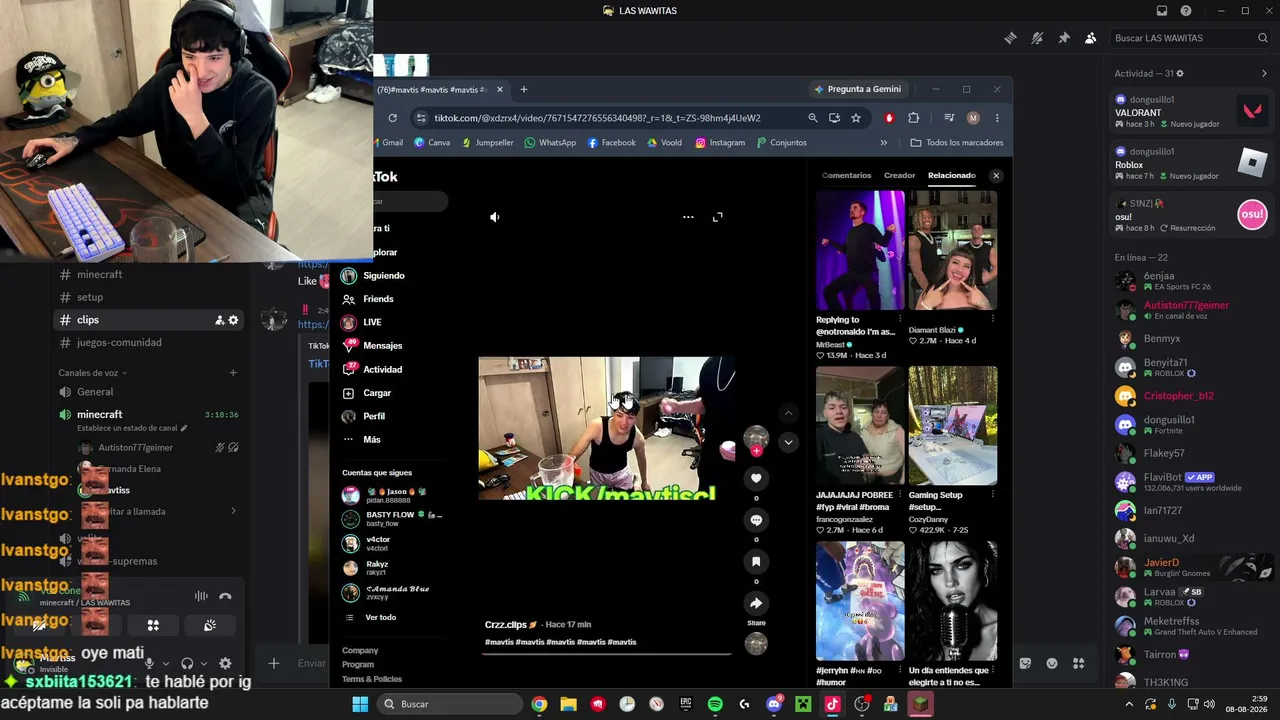Create a new voice channel

233,373
